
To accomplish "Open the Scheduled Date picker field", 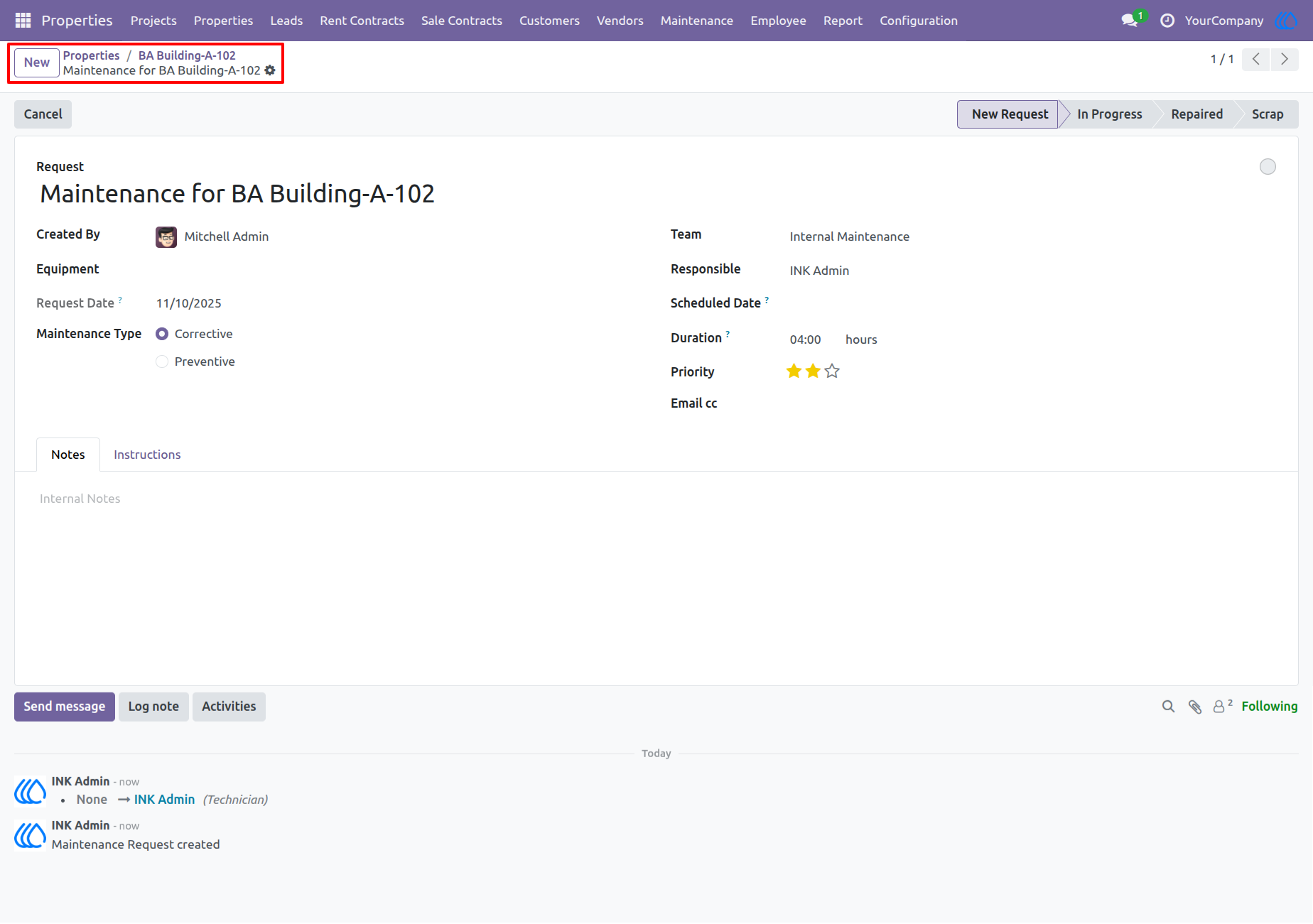I will pyautogui.click(x=1032, y=304).
